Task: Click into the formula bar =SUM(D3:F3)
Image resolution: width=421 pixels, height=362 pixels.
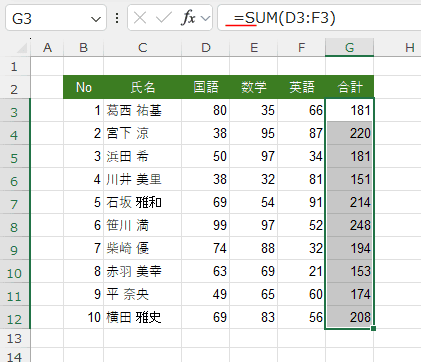Action: (319, 18)
